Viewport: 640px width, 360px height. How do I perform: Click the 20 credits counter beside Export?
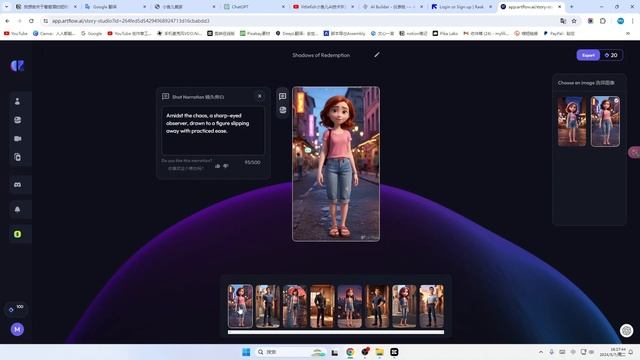pyautogui.click(x=611, y=55)
